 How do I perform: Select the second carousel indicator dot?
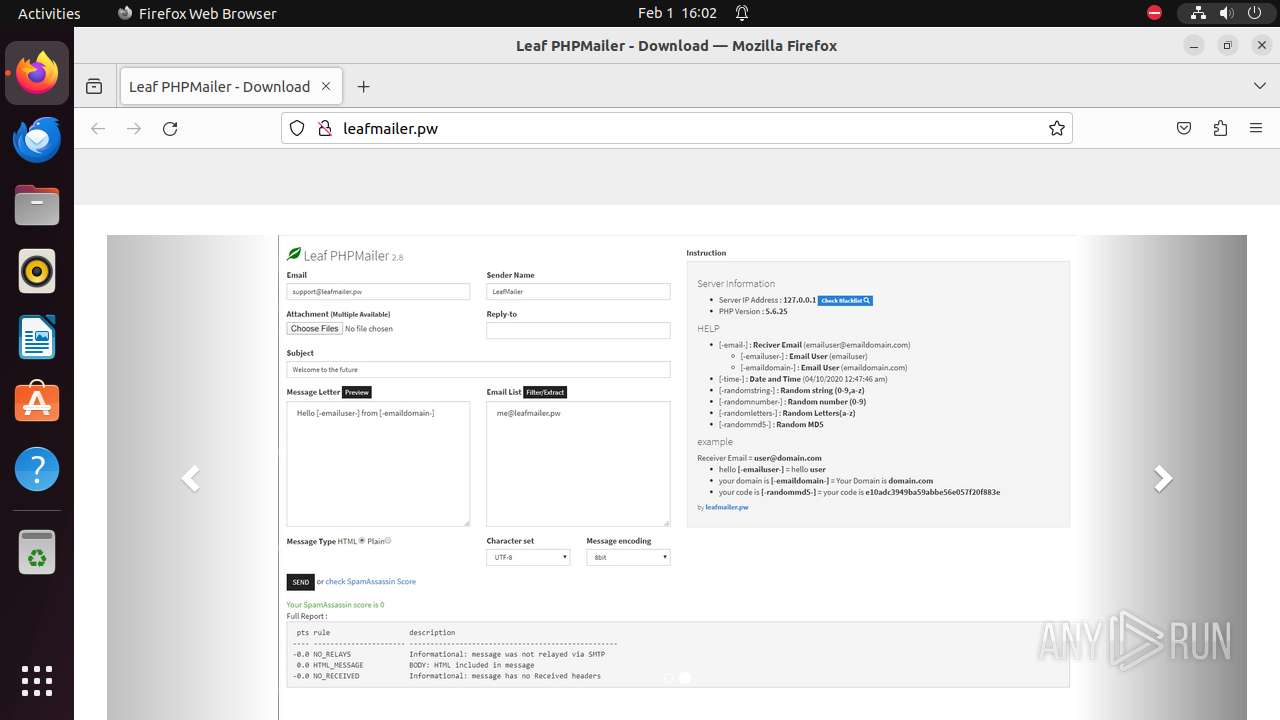click(685, 677)
